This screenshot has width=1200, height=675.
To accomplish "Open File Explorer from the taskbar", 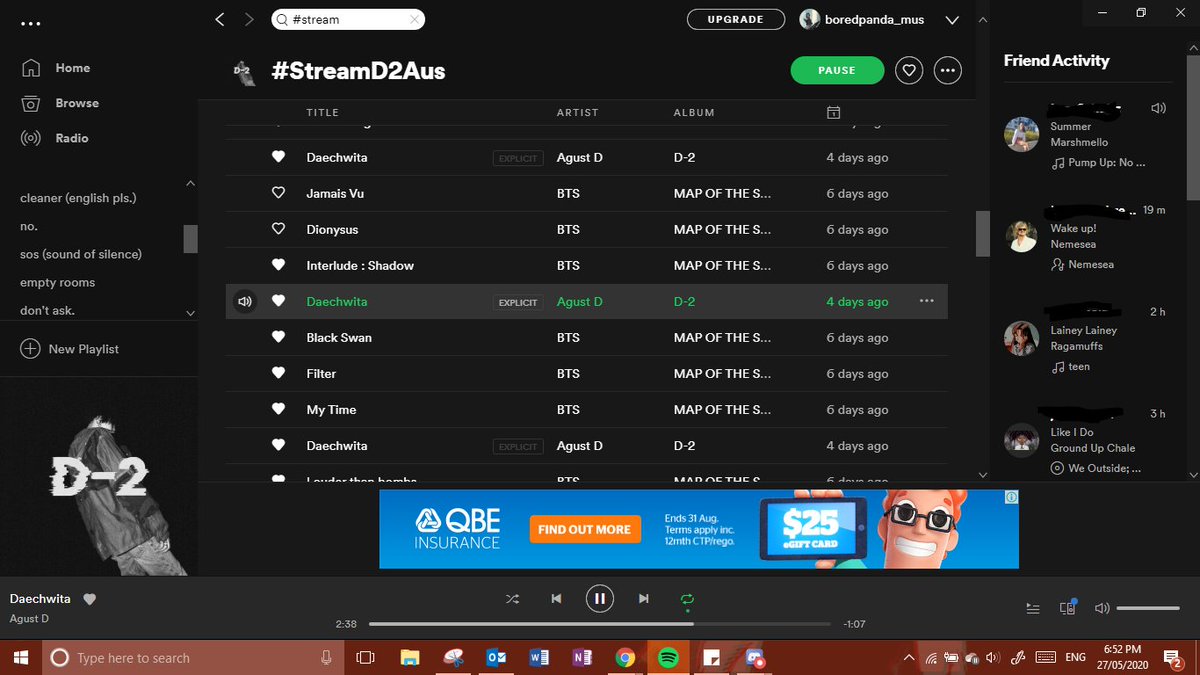I will click(409, 658).
